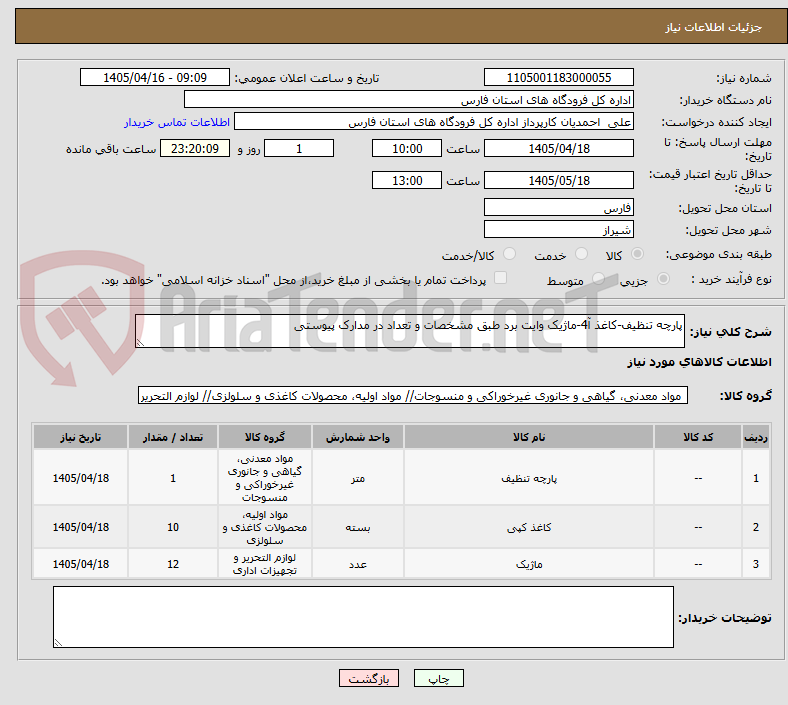Click the deadline time field 10:00
Screen dimensions: 788x705
[x=407, y=149]
